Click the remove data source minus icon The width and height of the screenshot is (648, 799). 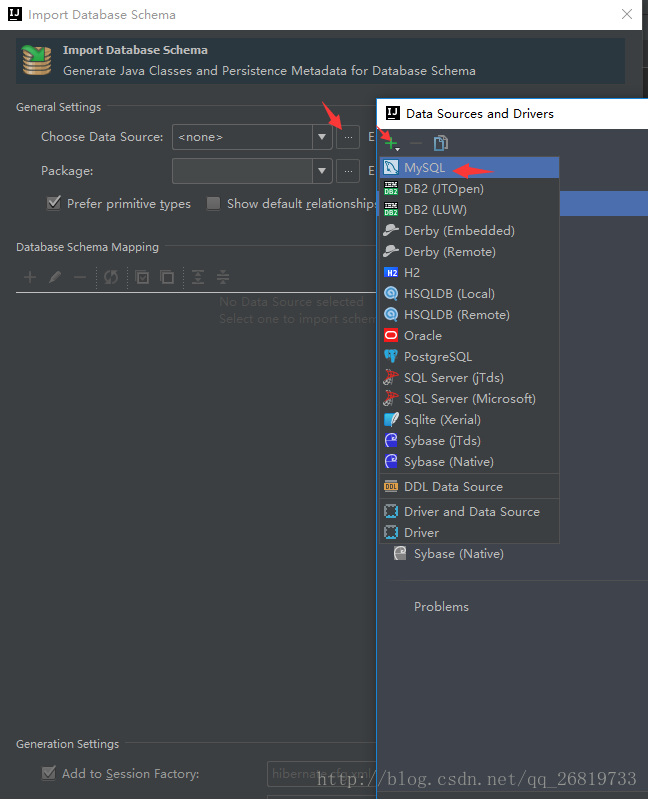[416, 144]
